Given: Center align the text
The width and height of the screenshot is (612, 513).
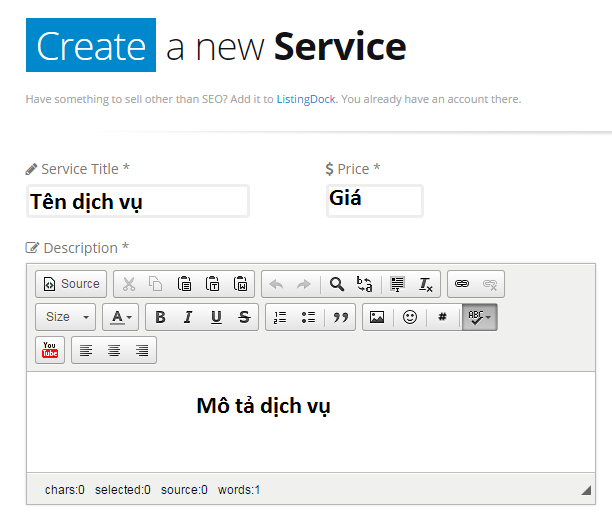Looking at the screenshot, I should [x=114, y=350].
